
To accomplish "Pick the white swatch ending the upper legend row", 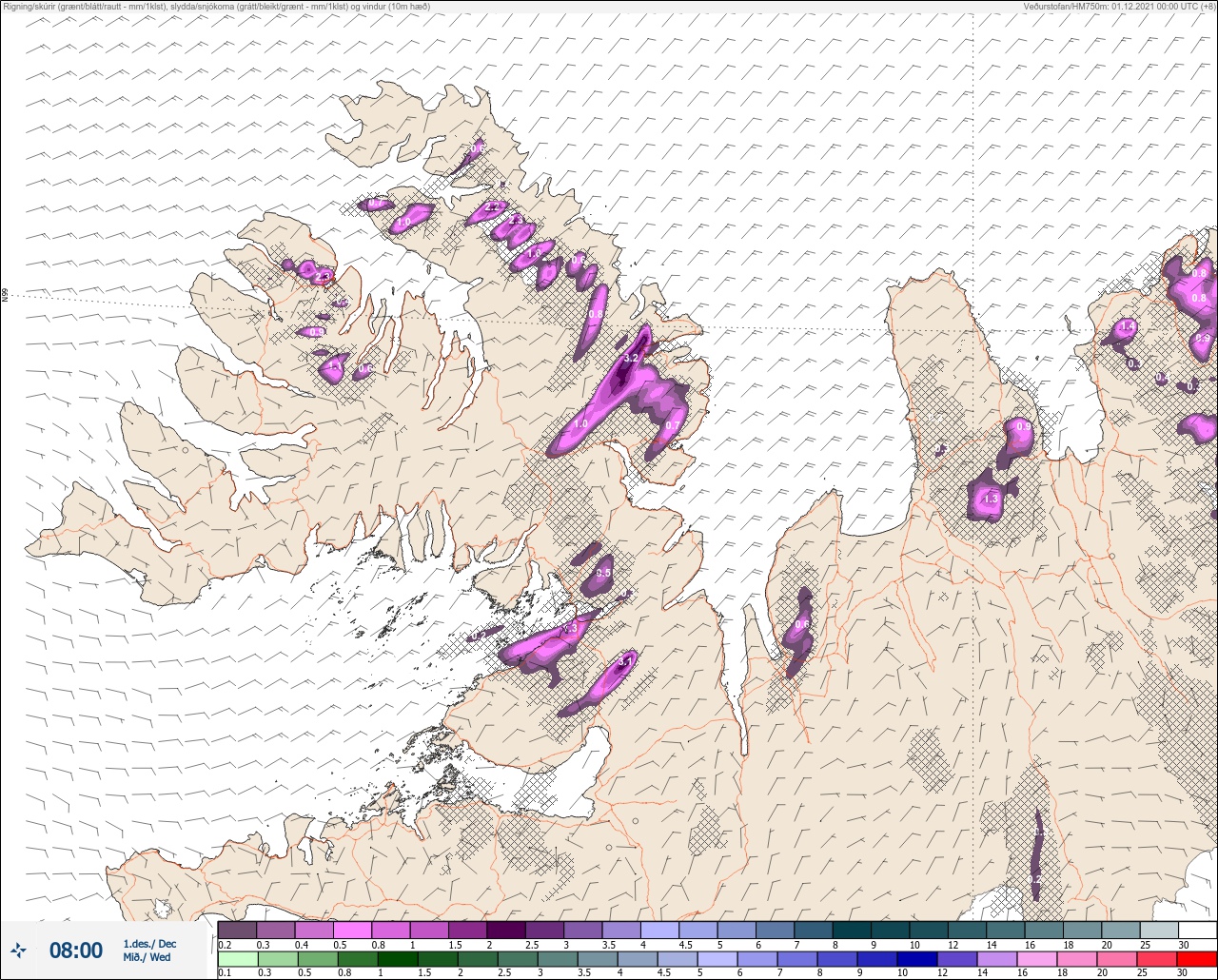I will click(x=1197, y=930).
